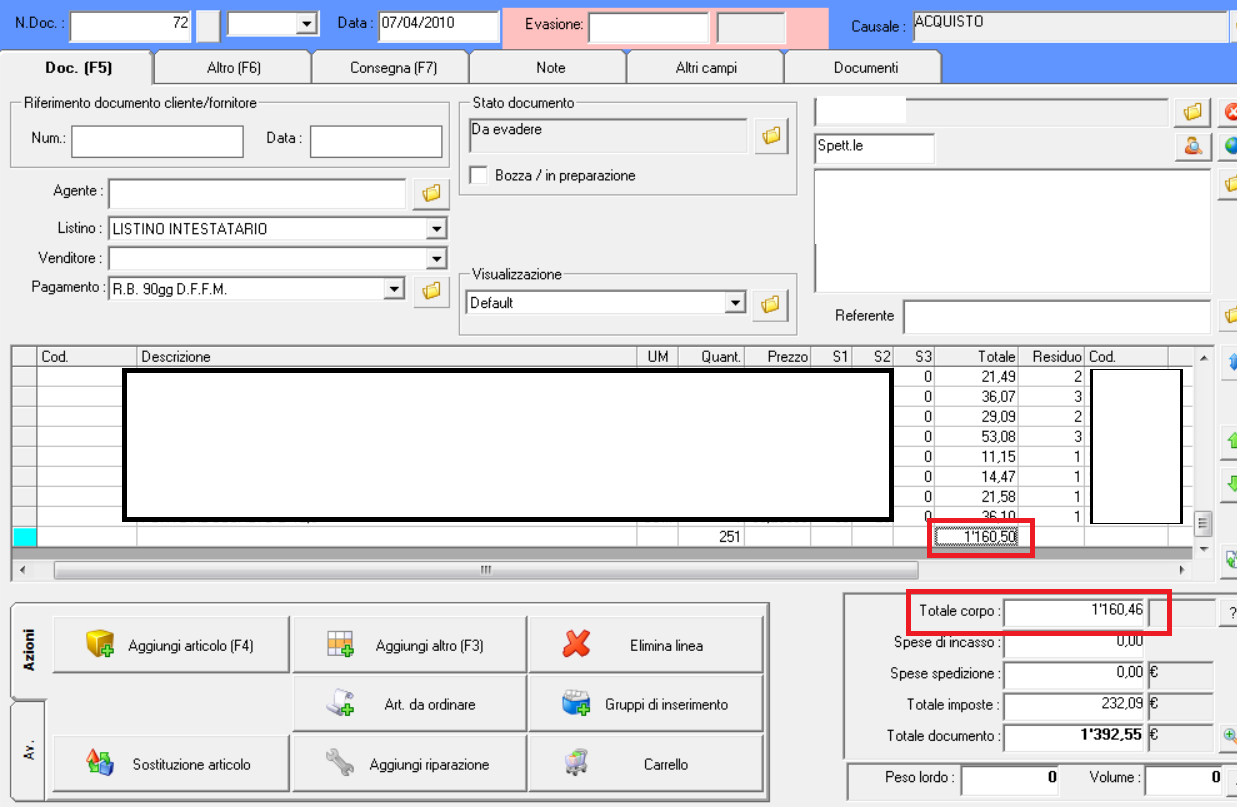Open the Consegna (F7) tab
This screenshot has height=807, width=1237.
[x=393, y=68]
